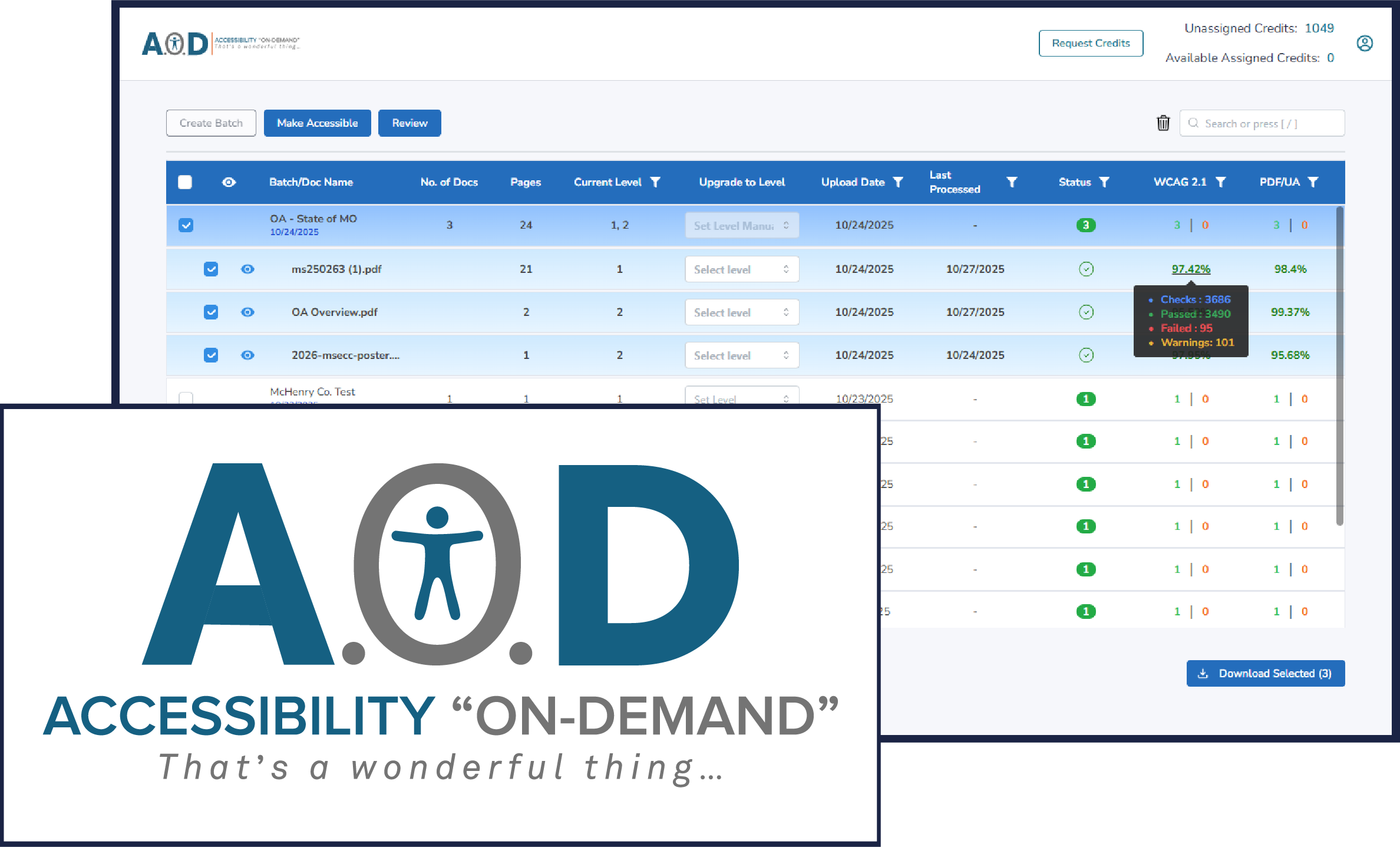The width and height of the screenshot is (1400, 847).
Task: Check the McHenry Co. Test checkbox
Action: [x=186, y=399]
